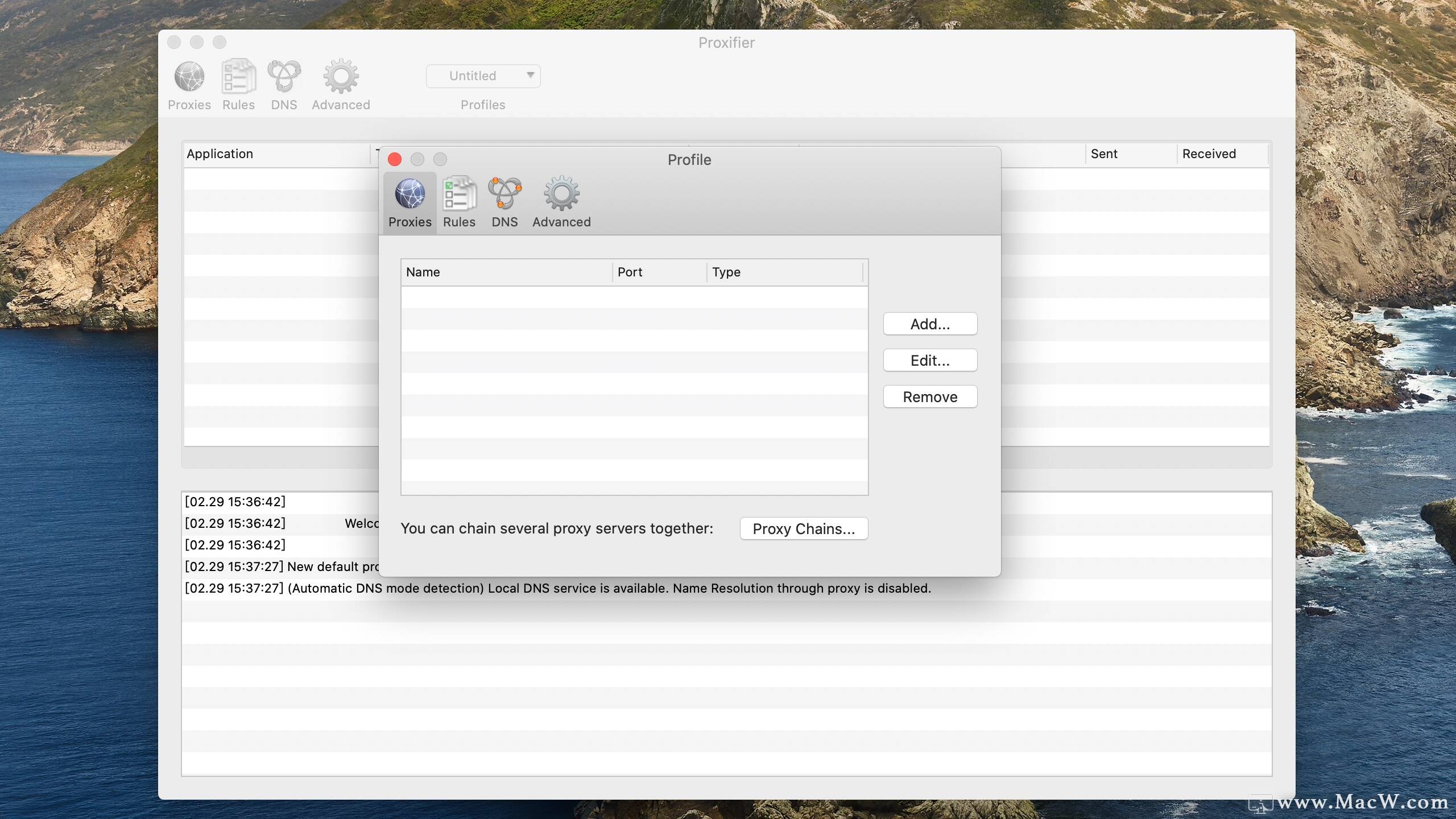Click the Edit... button
The image size is (1456, 819).
click(x=930, y=361)
